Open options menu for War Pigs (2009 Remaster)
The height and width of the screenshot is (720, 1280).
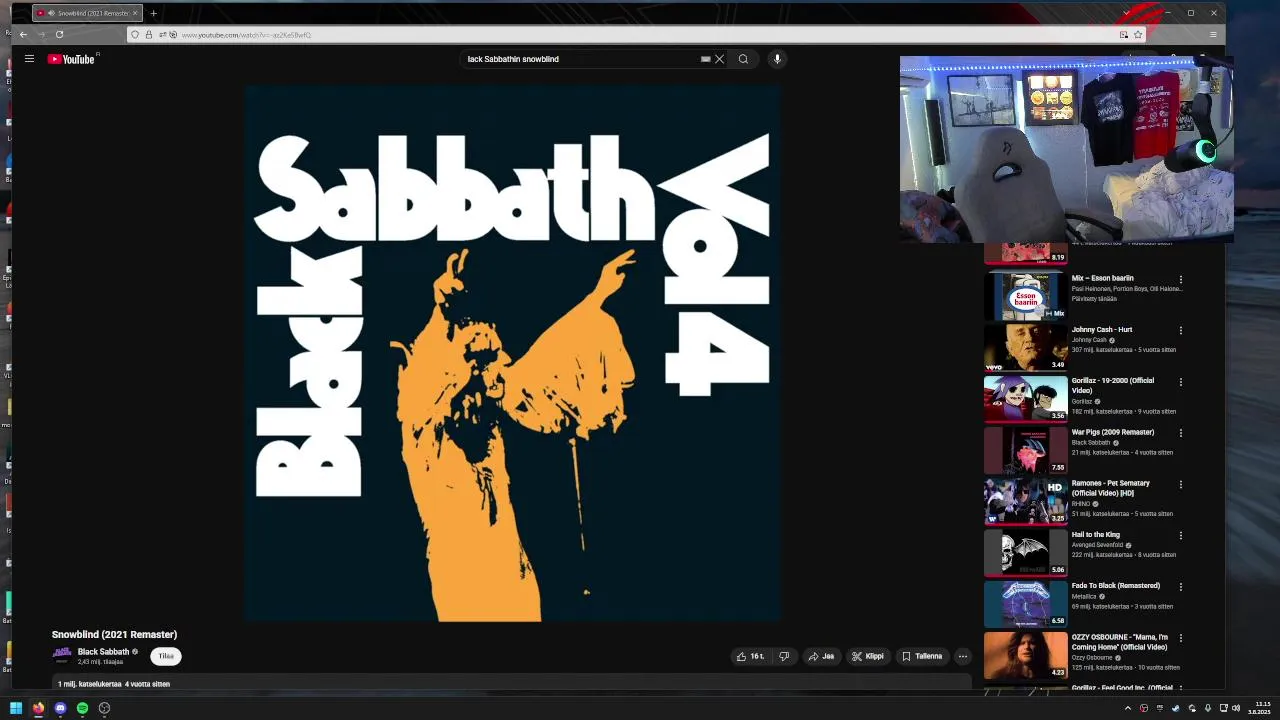[x=1180, y=433]
